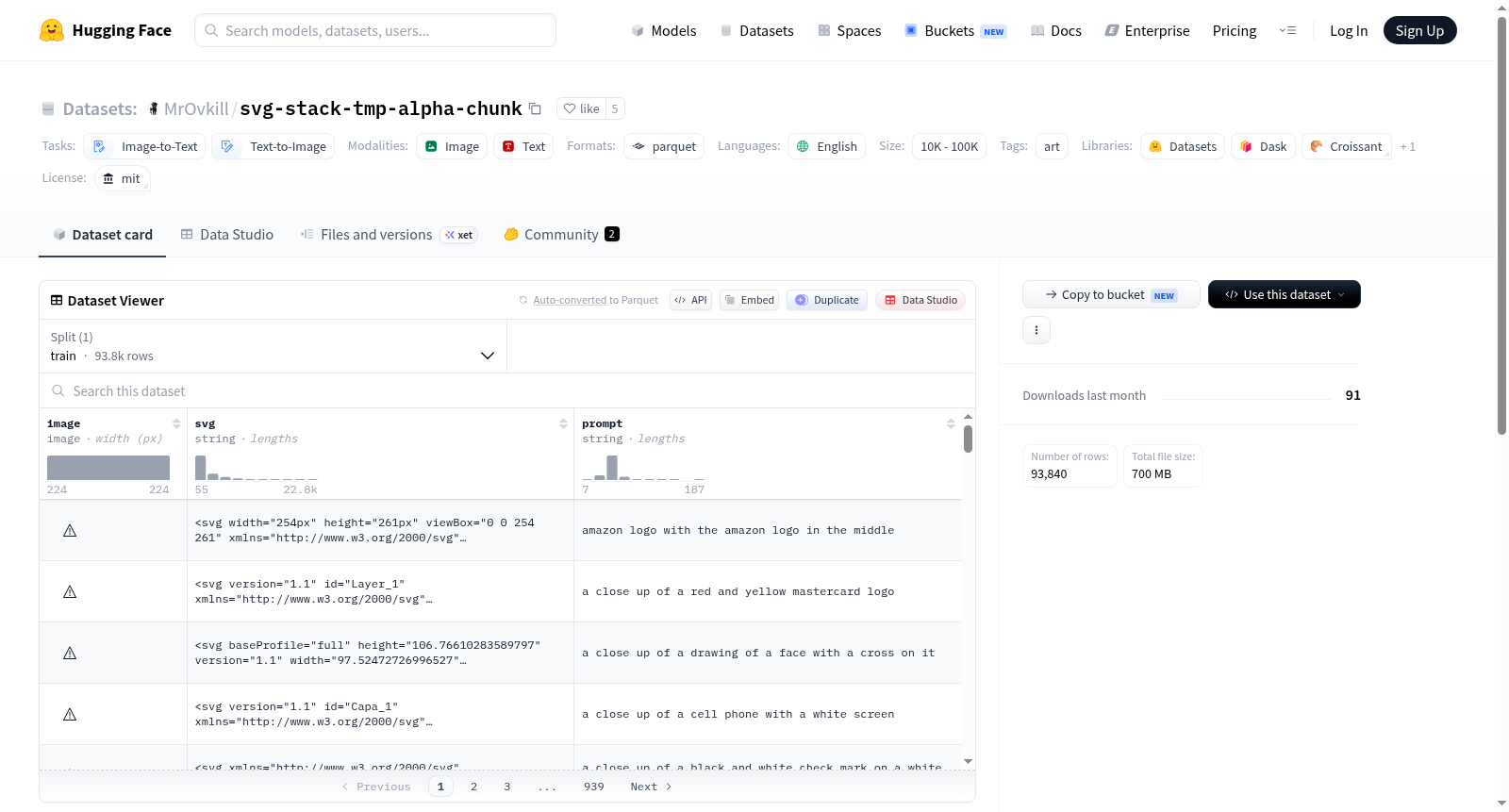Expand the train split dropdown
Viewport: 1509px width, 812px height.
coord(273,346)
